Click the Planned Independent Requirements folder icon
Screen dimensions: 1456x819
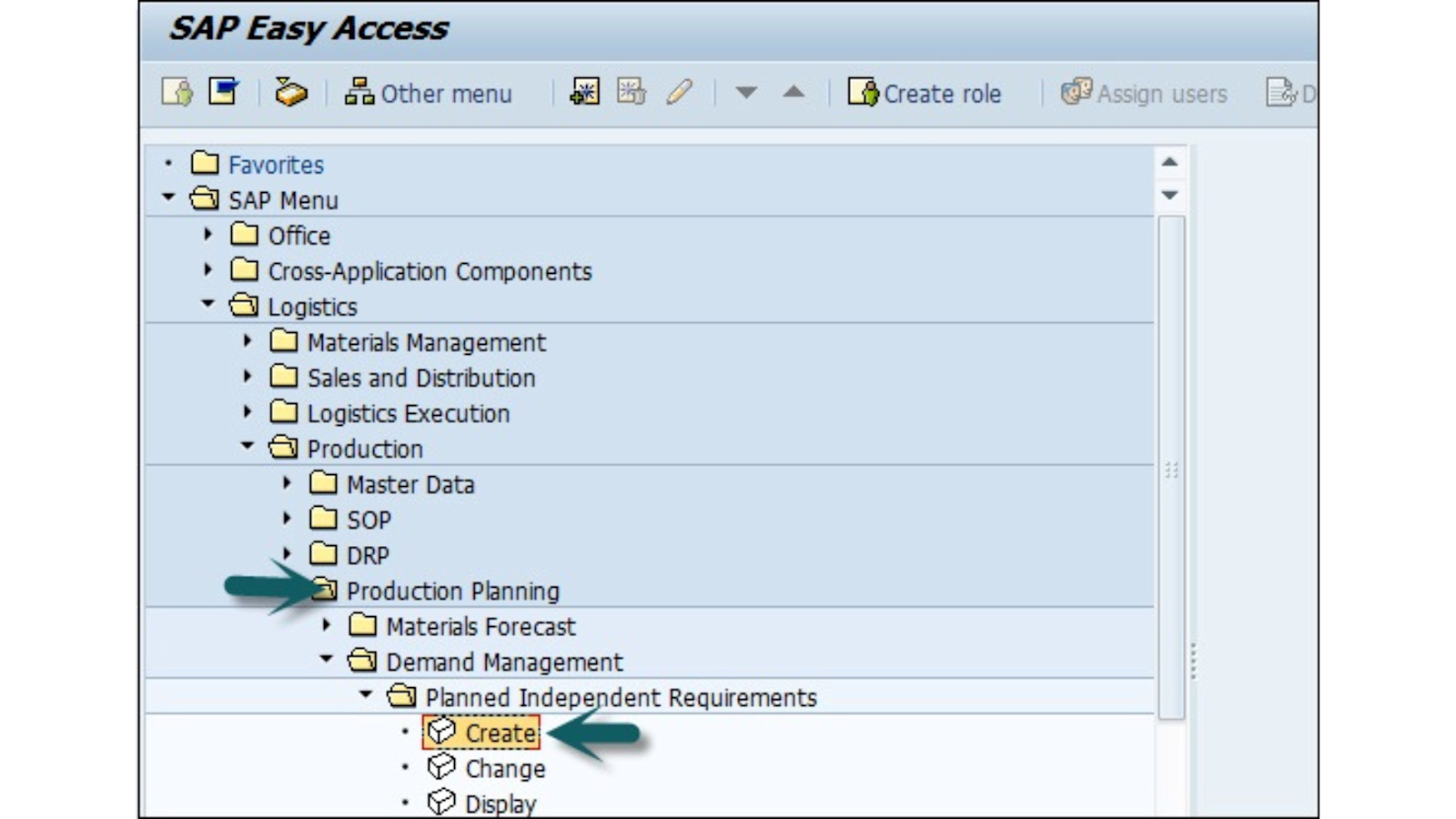click(401, 695)
